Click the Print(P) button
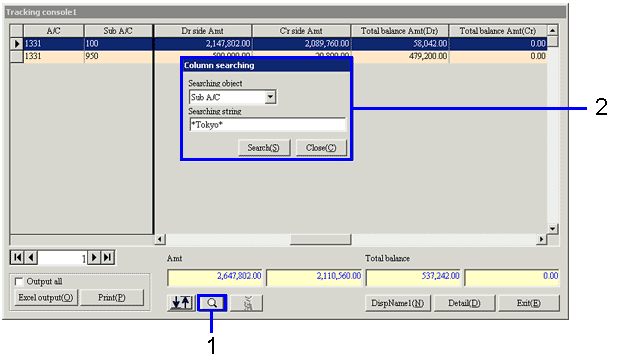This screenshot has width=618, height=363. pyautogui.click(x=112, y=298)
